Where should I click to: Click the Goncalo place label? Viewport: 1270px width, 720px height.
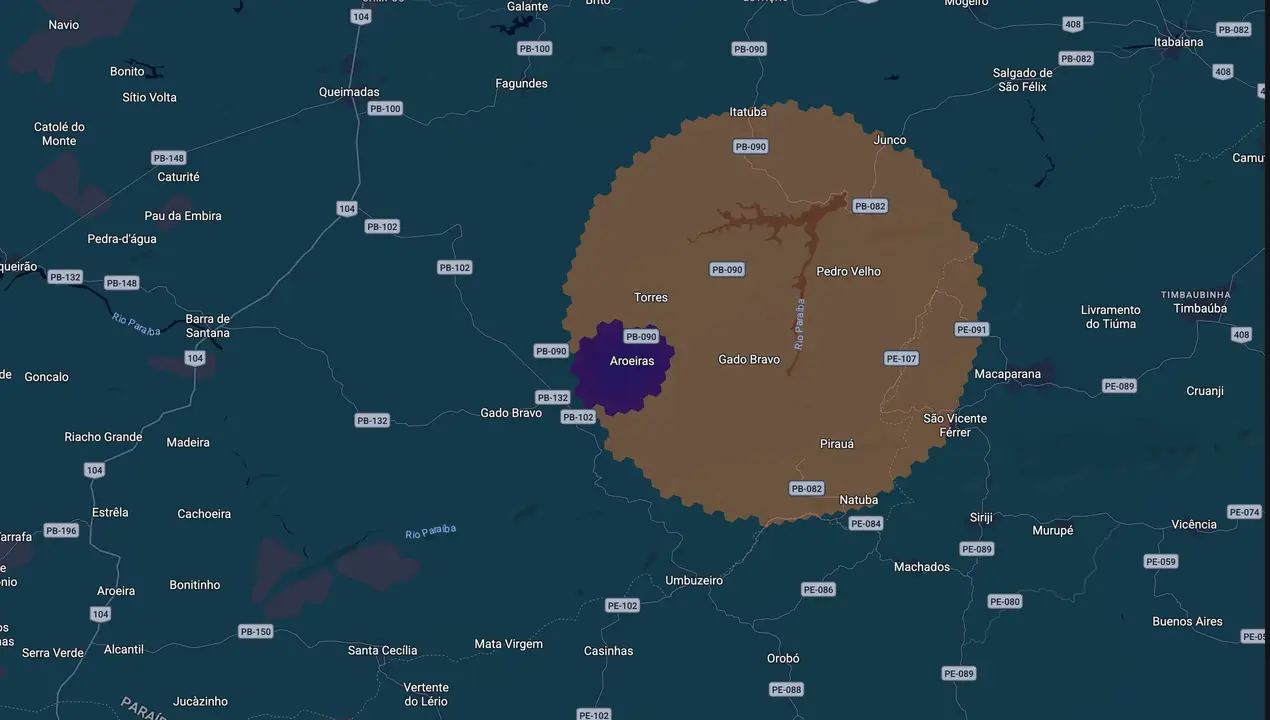pos(47,377)
